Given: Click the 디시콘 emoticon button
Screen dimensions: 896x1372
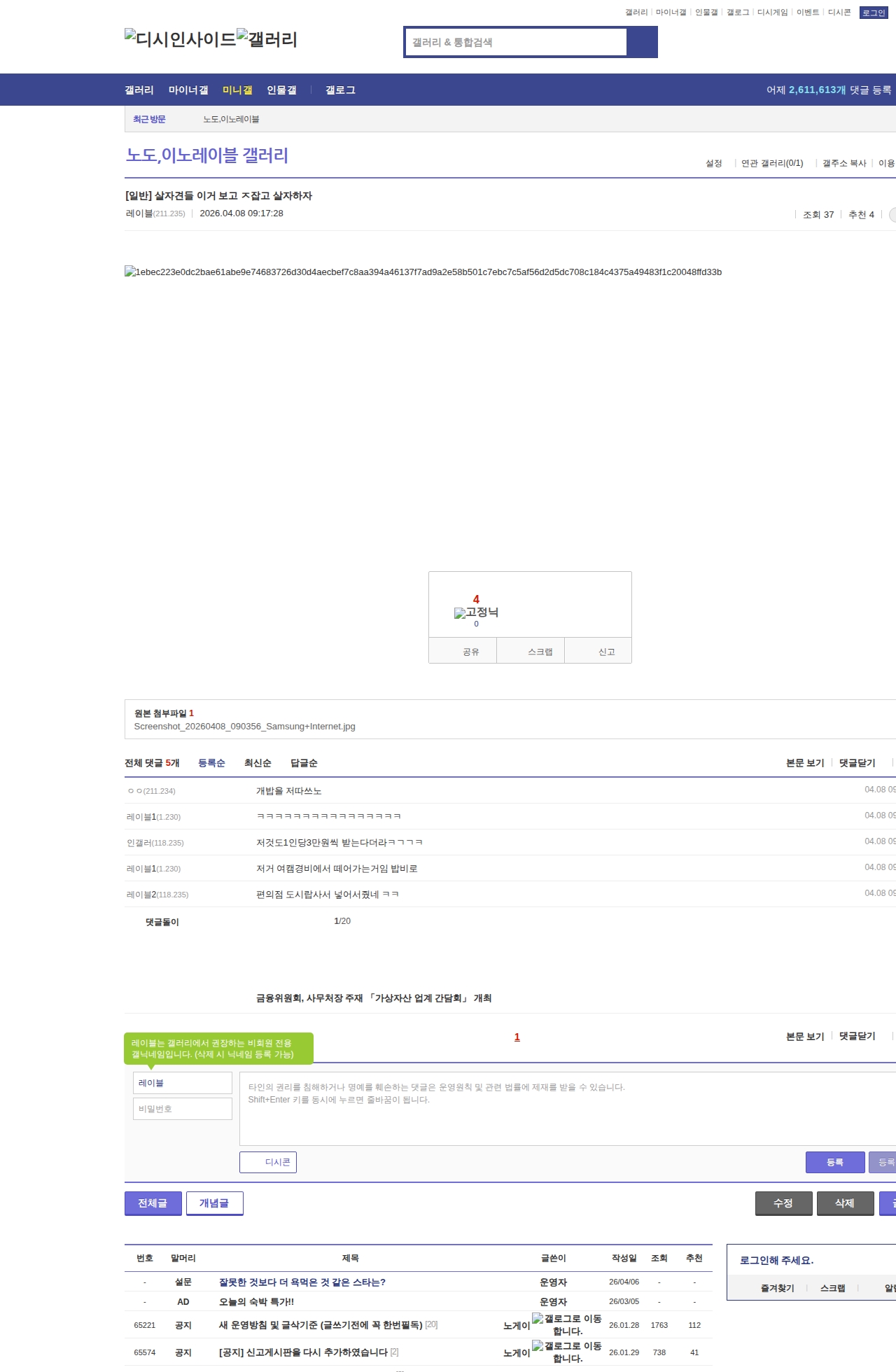Looking at the screenshot, I should pos(268,1162).
